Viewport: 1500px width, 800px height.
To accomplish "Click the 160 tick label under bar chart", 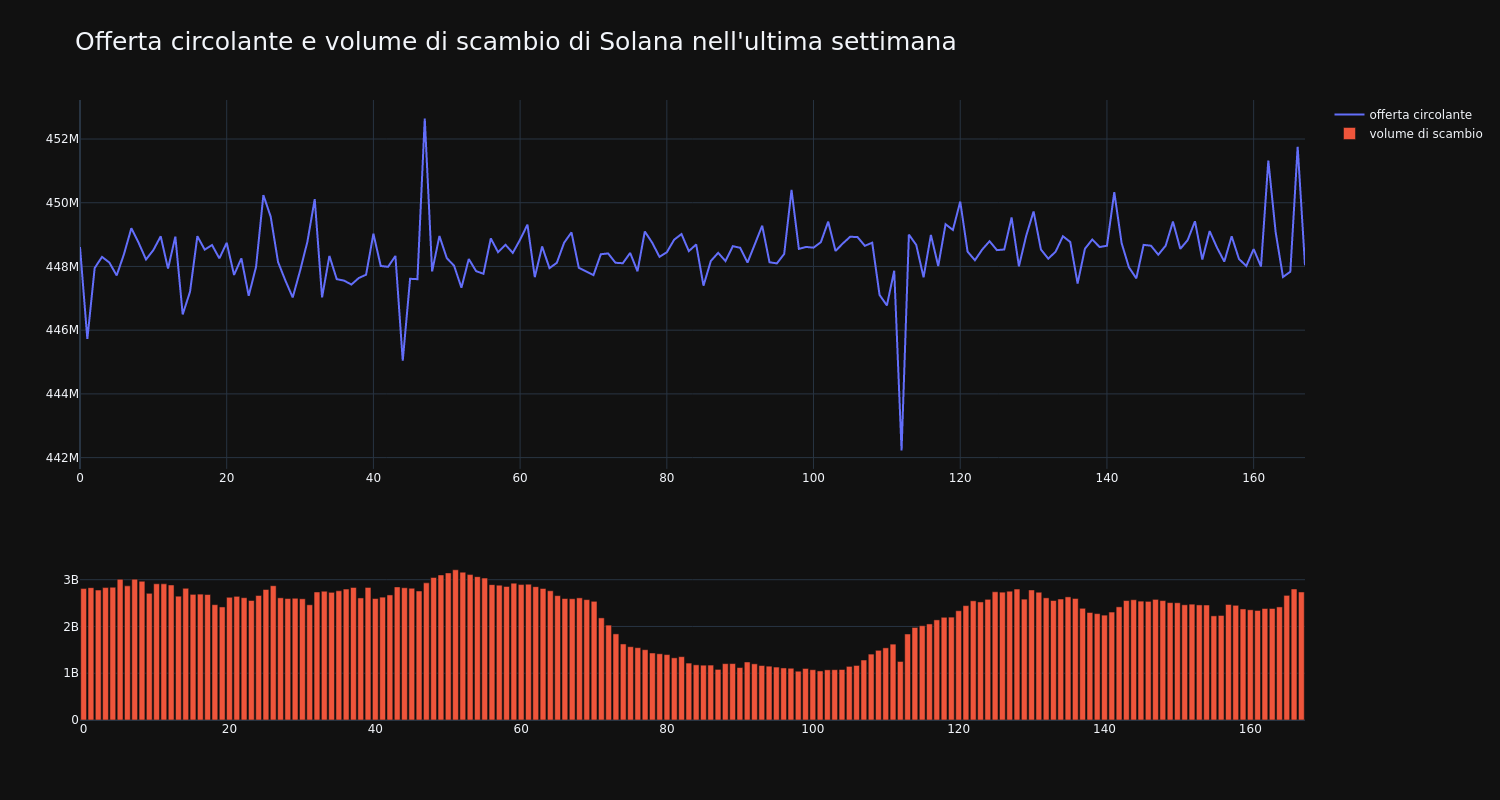I will click(1250, 730).
